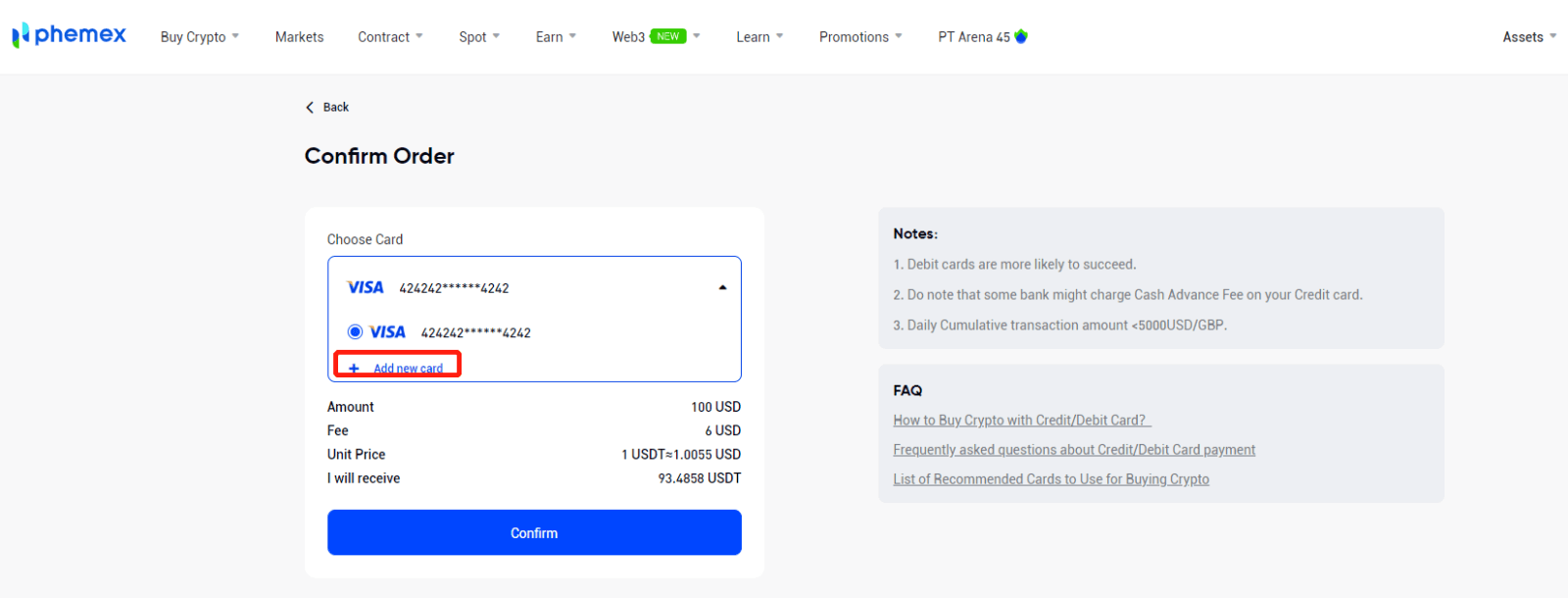Expand the Assets dropdown

[1529, 37]
